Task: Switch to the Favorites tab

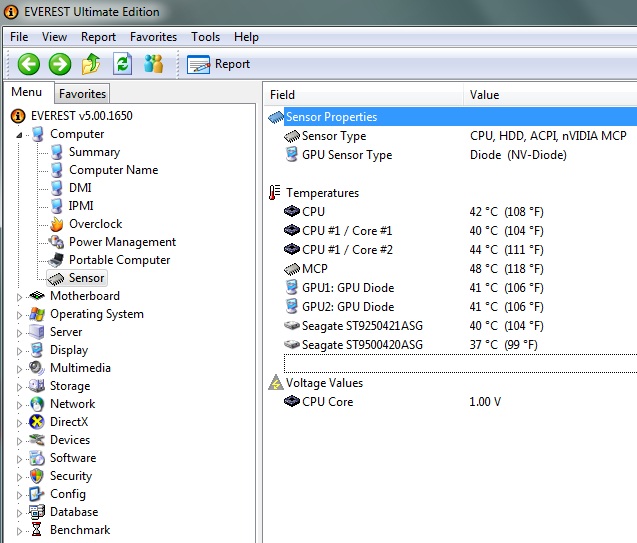Action: point(82,94)
